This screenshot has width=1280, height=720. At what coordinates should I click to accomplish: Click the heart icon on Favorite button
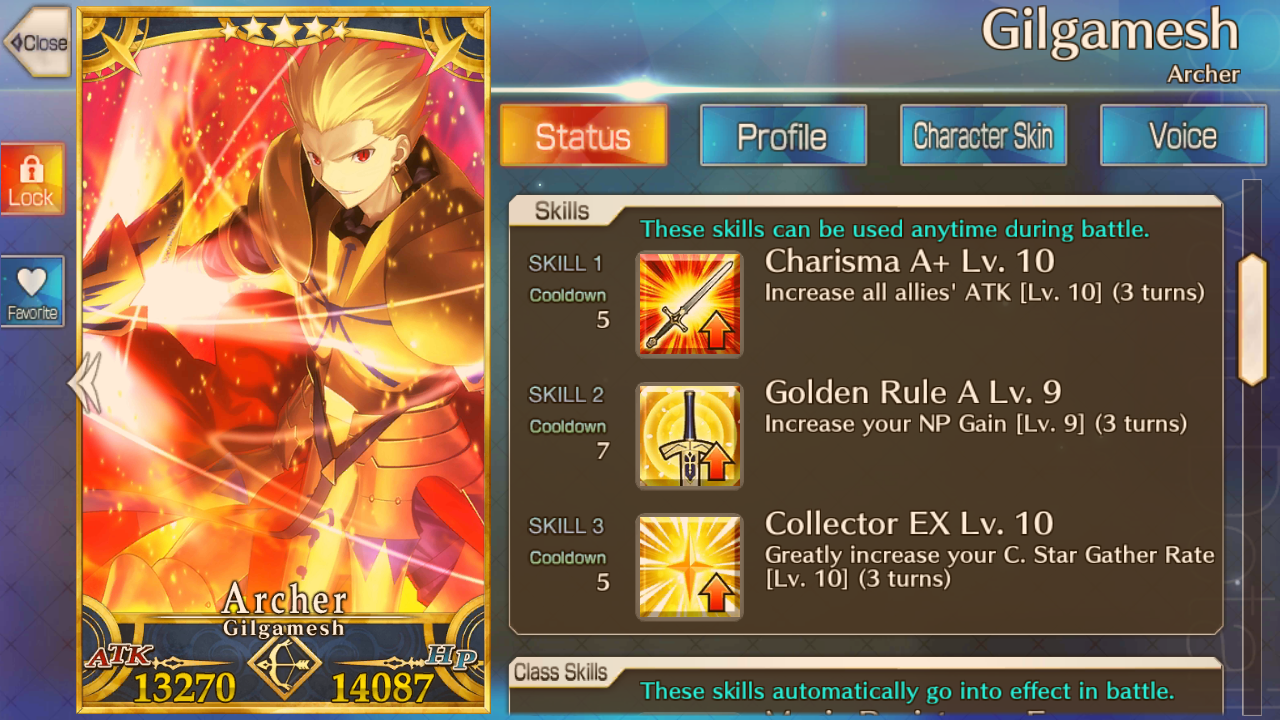coord(32,281)
